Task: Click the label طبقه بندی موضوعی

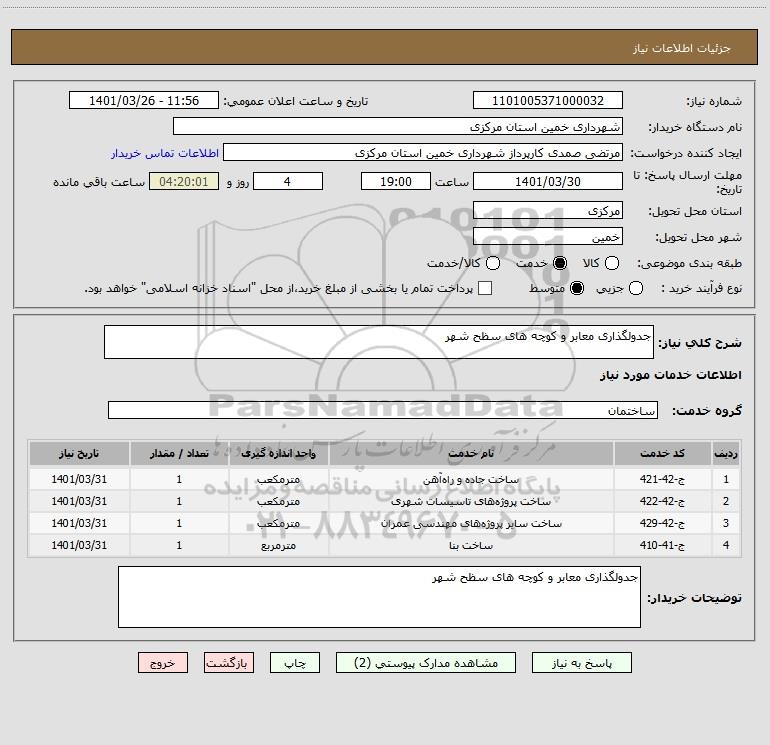Action: [x=689, y=263]
